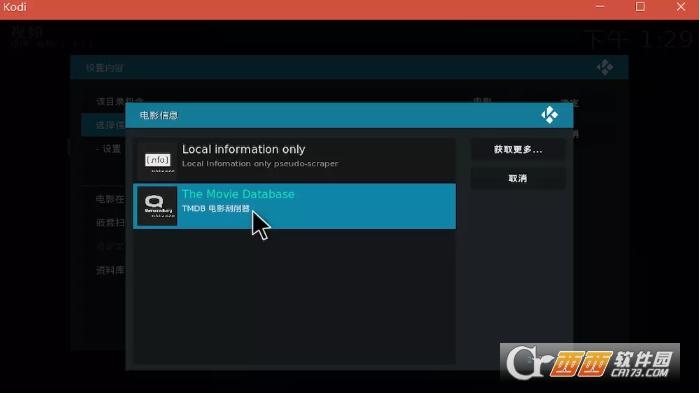
Task: Click the Kodi logo in 电影信息 header
Action: coord(549,115)
